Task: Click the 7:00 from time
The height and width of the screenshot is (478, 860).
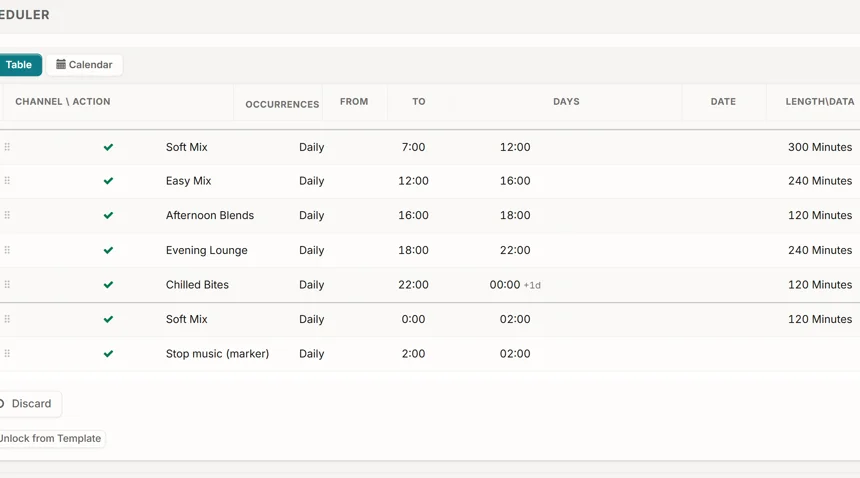Action: coord(413,147)
